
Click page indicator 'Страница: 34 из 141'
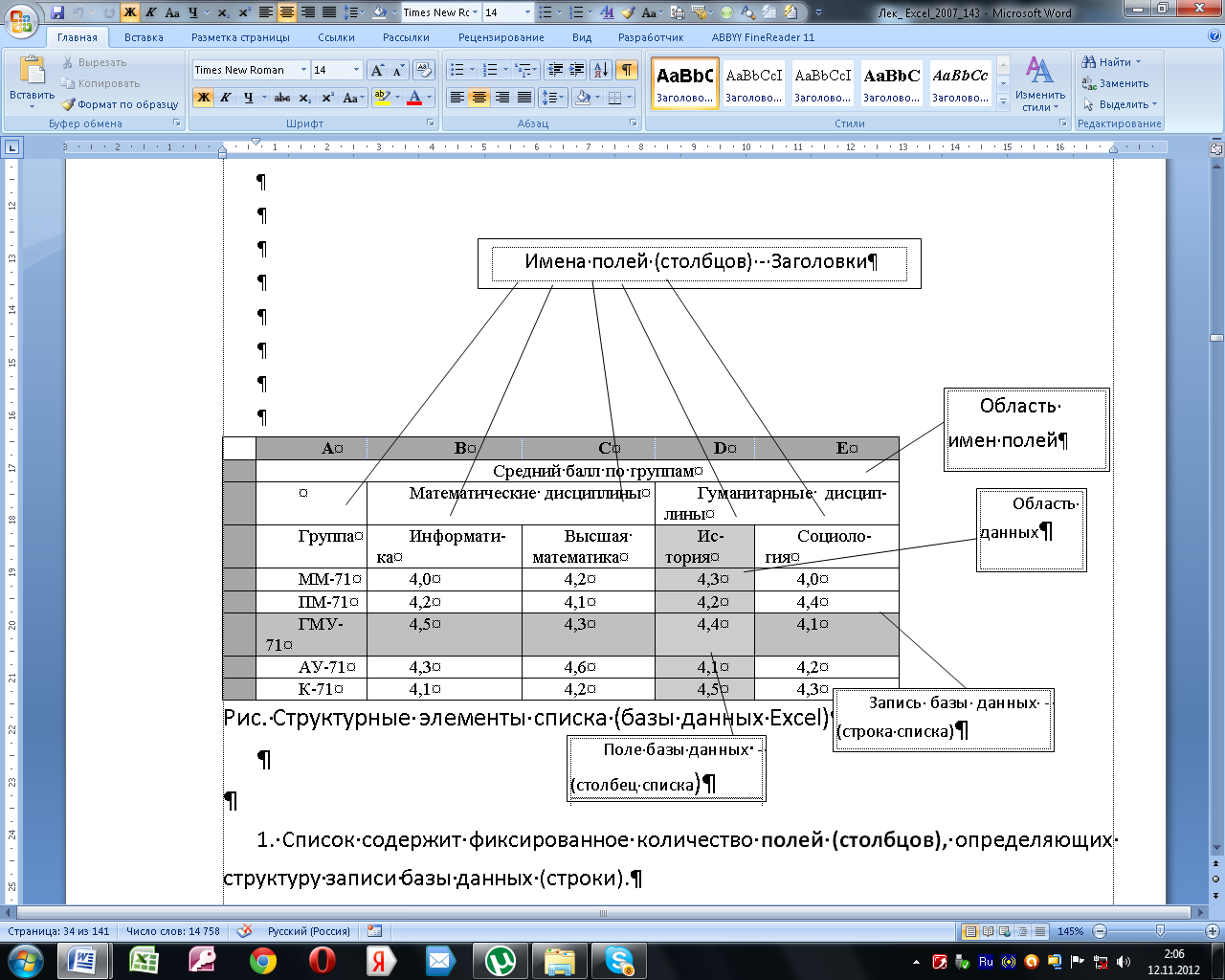58,931
